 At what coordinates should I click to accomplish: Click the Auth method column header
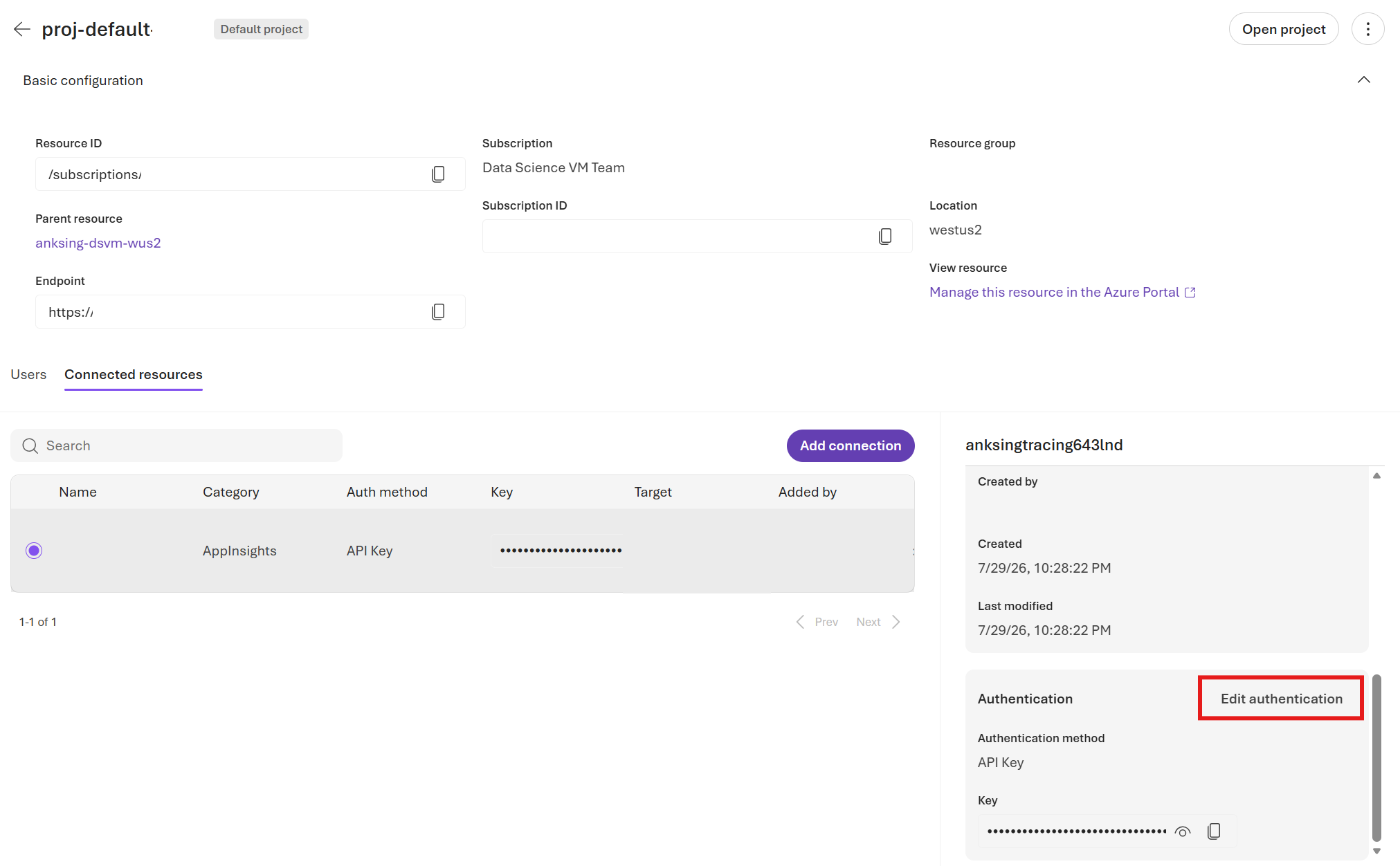pyautogui.click(x=387, y=492)
